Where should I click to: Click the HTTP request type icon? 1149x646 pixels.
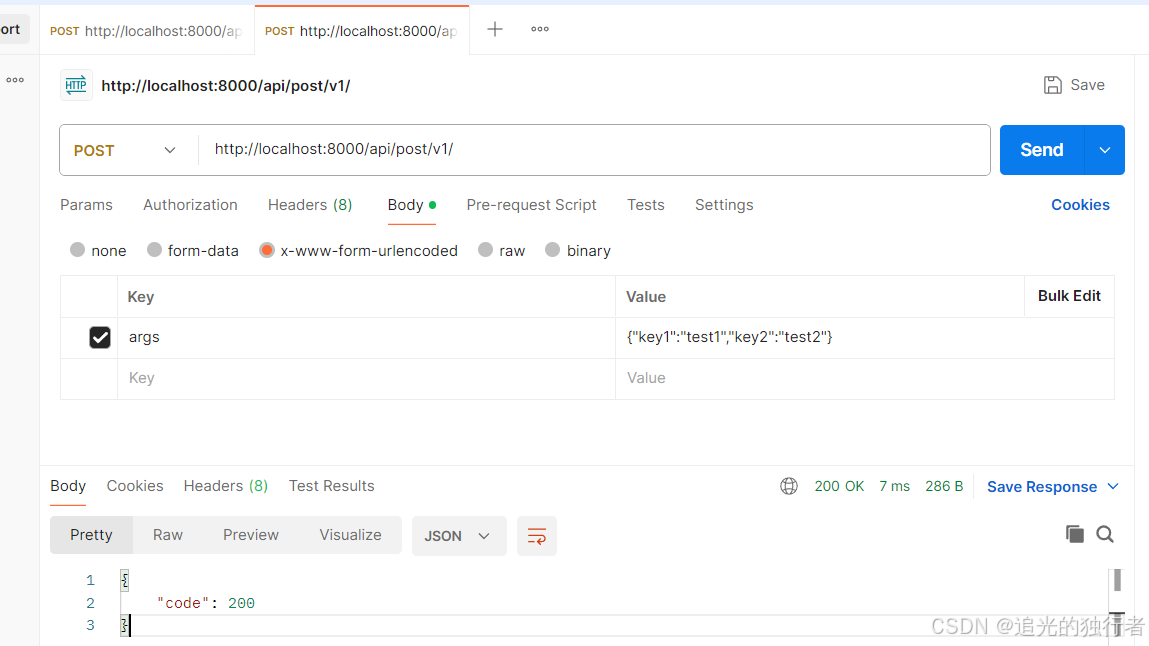tap(76, 86)
